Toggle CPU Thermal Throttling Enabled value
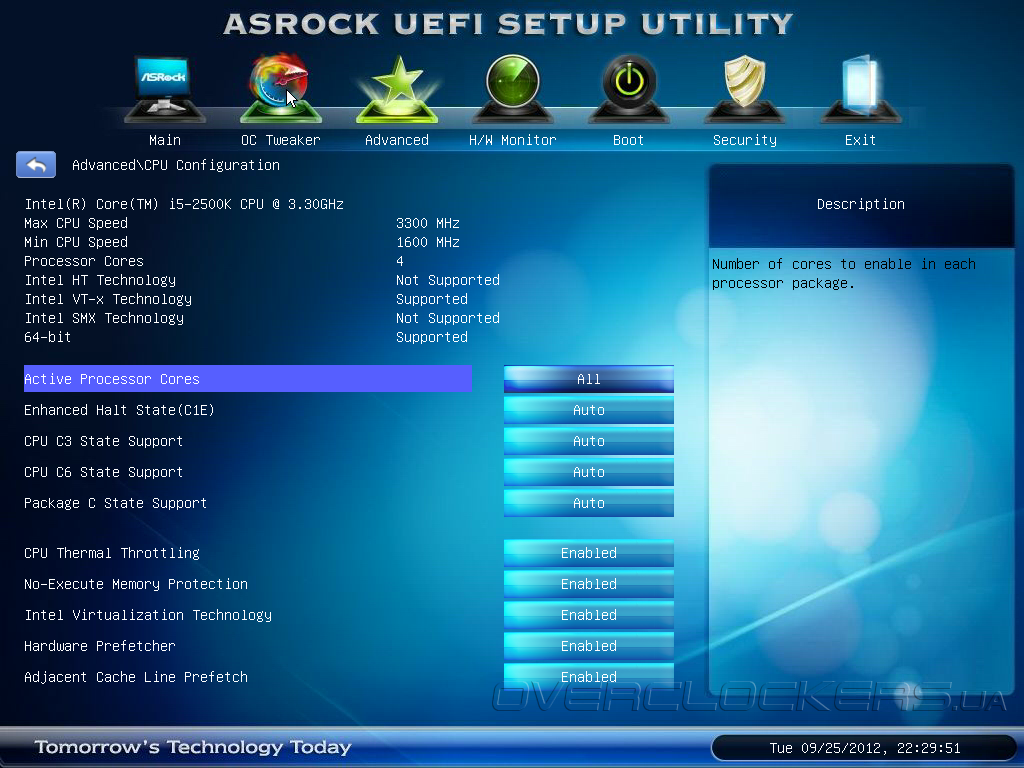This screenshot has height=768, width=1024. pos(588,552)
